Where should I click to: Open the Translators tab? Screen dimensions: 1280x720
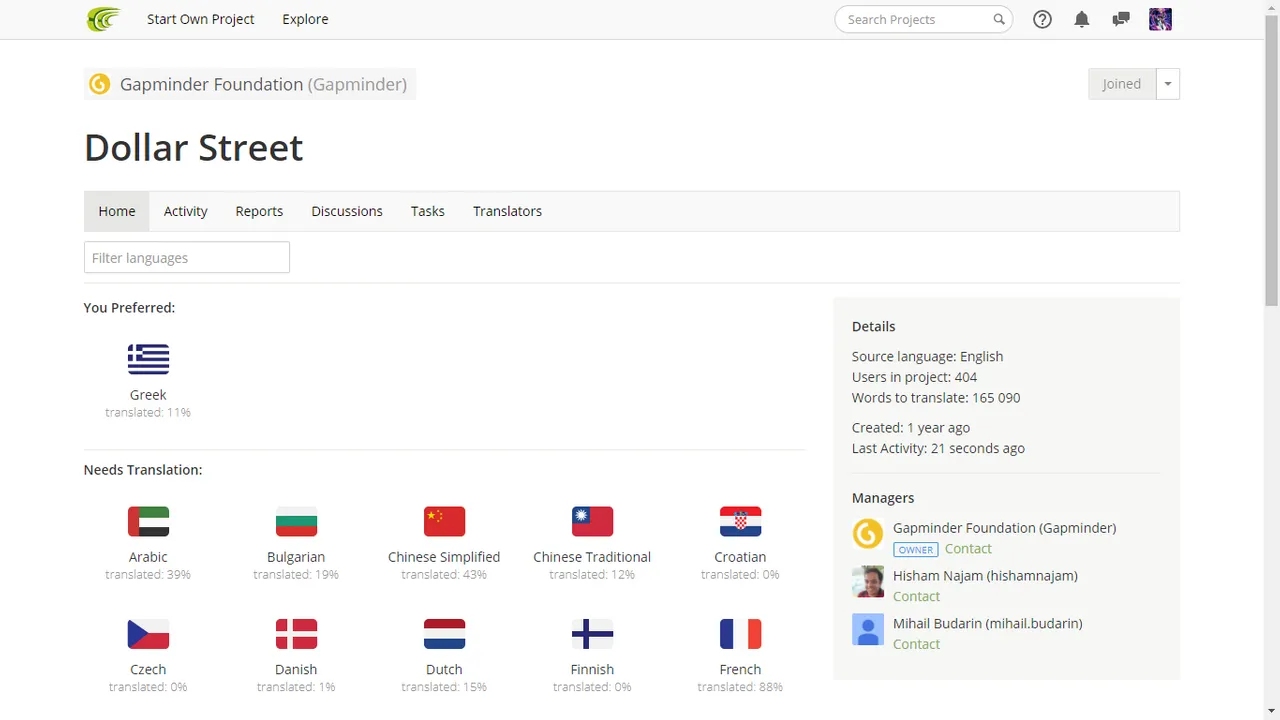click(508, 211)
